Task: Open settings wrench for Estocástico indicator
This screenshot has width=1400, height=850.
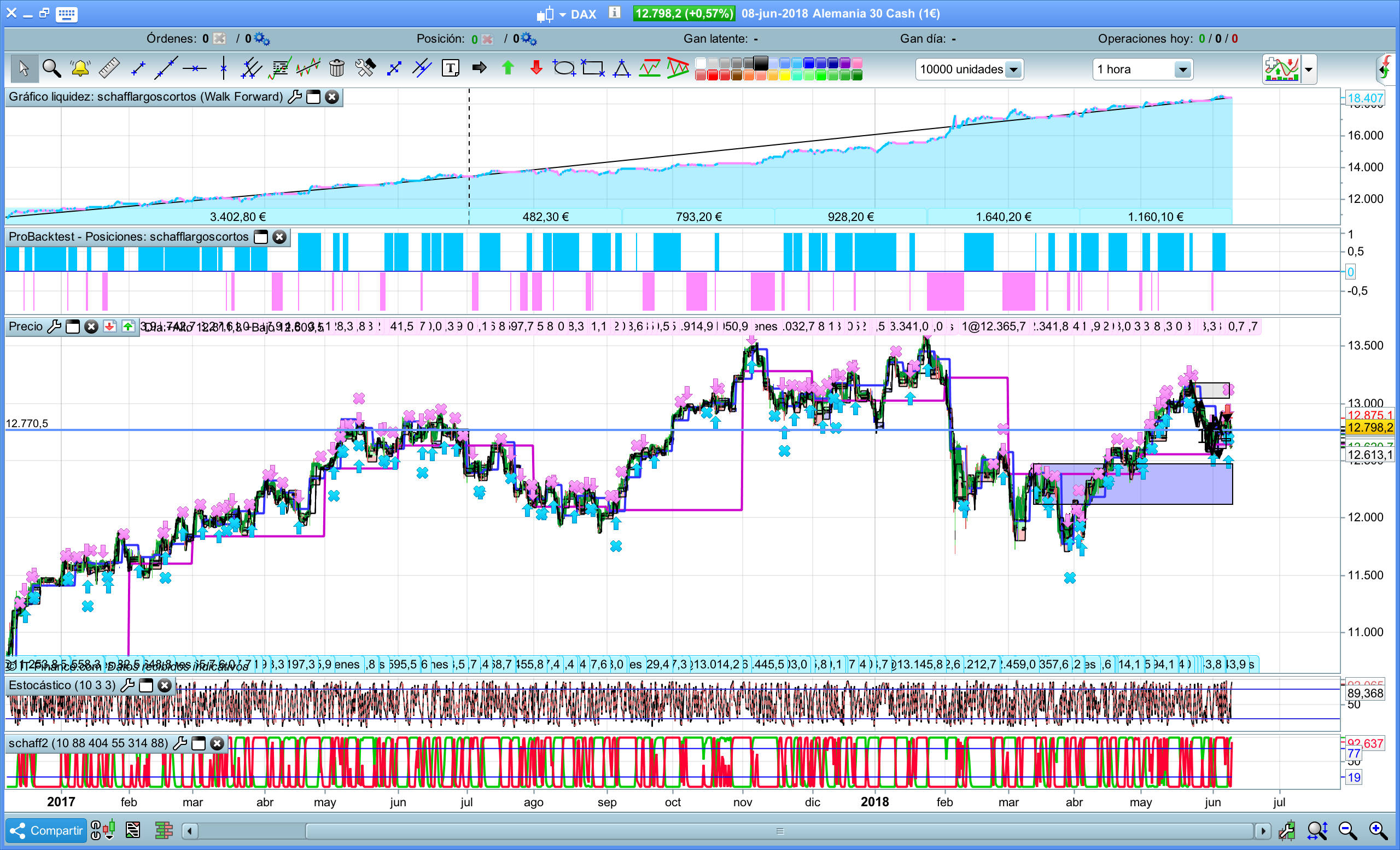Action: pyautogui.click(x=127, y=685)
